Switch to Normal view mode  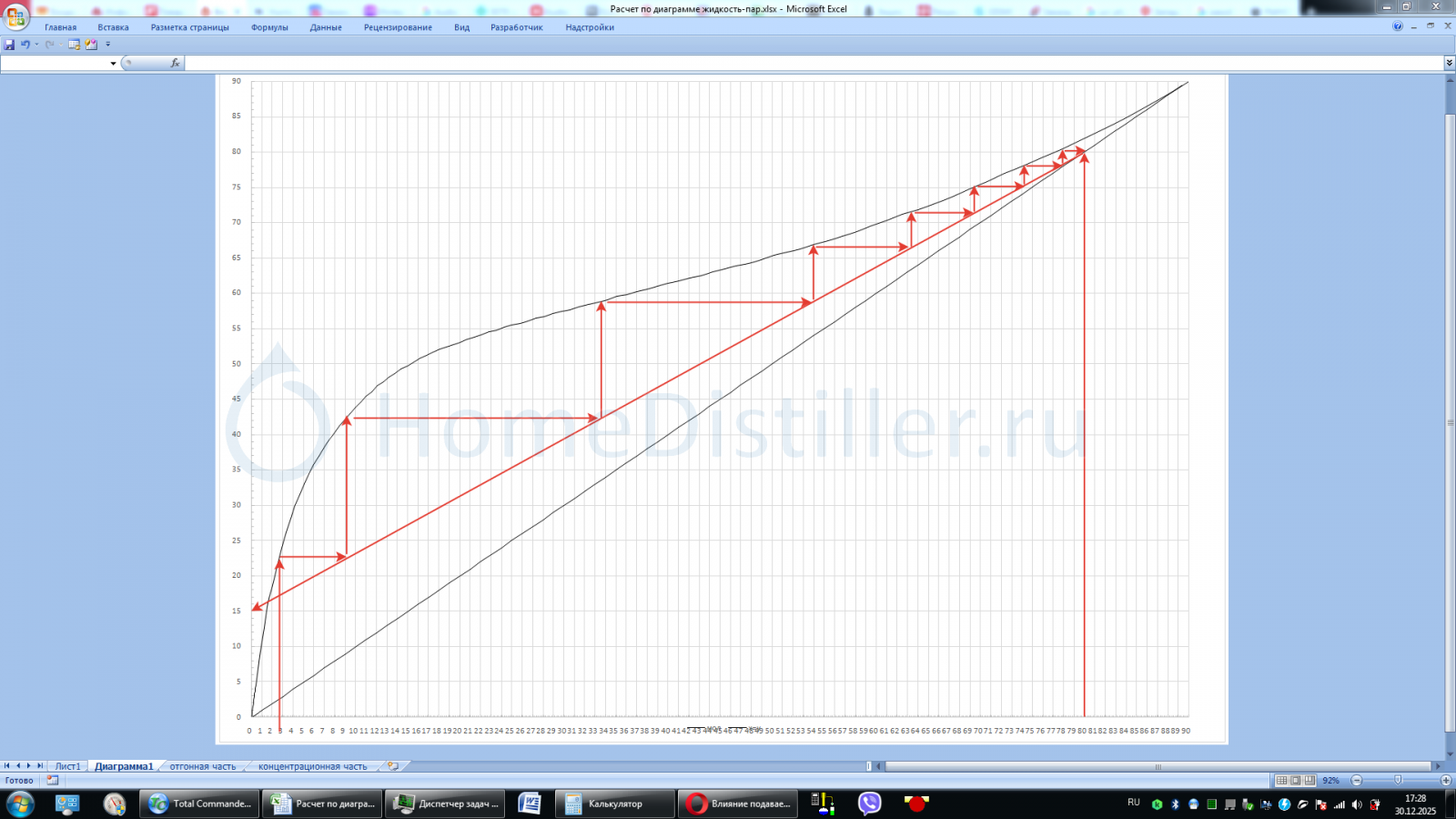pos(1281,781)
